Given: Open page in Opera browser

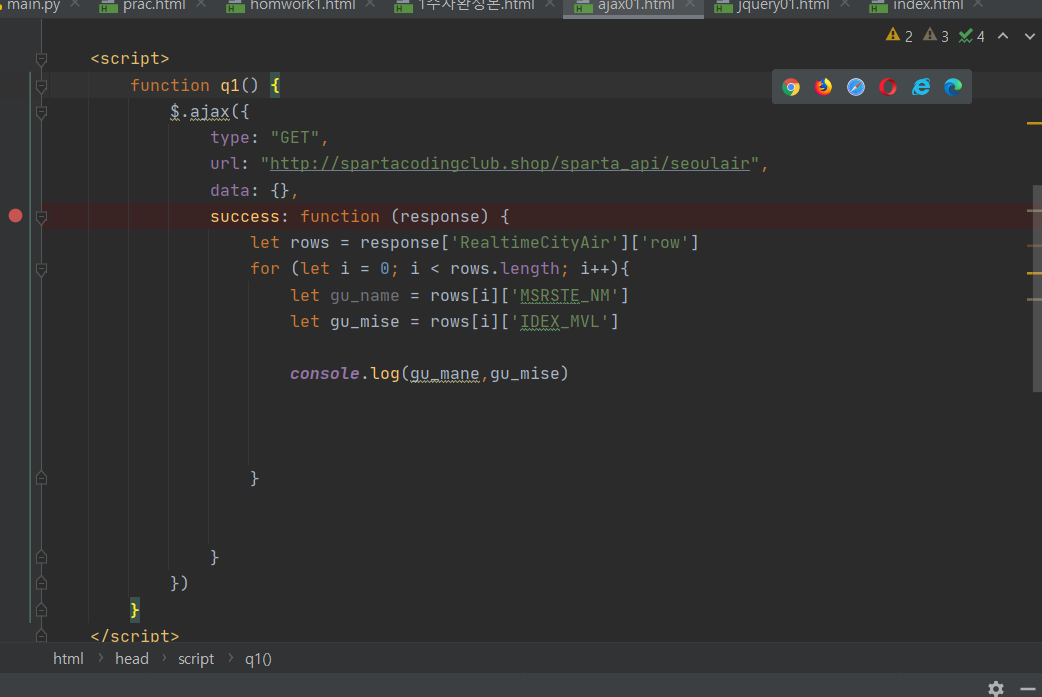Looking at the screenshot, I should point(888,87).
